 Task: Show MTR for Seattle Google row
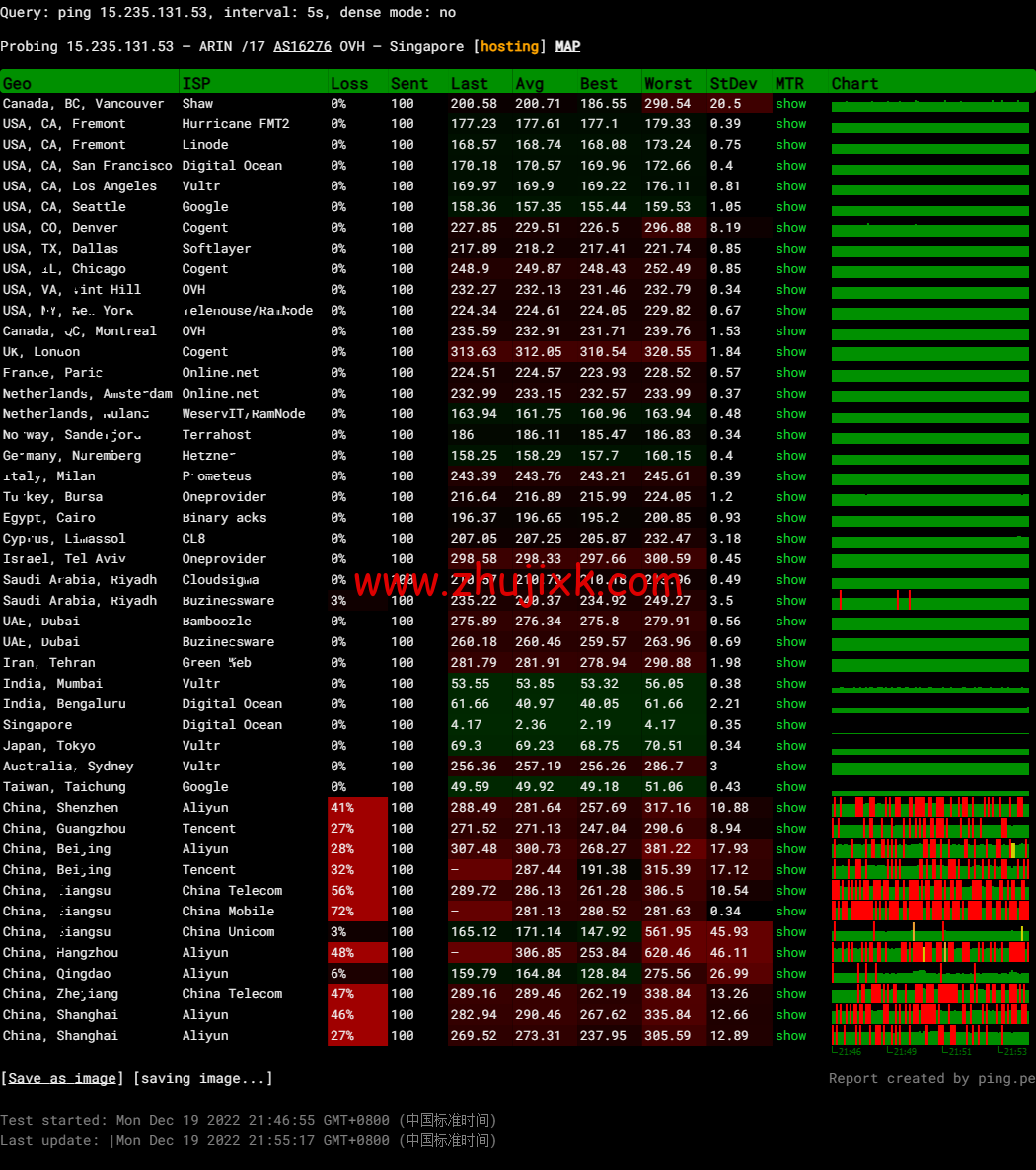(x=790, y=207)
